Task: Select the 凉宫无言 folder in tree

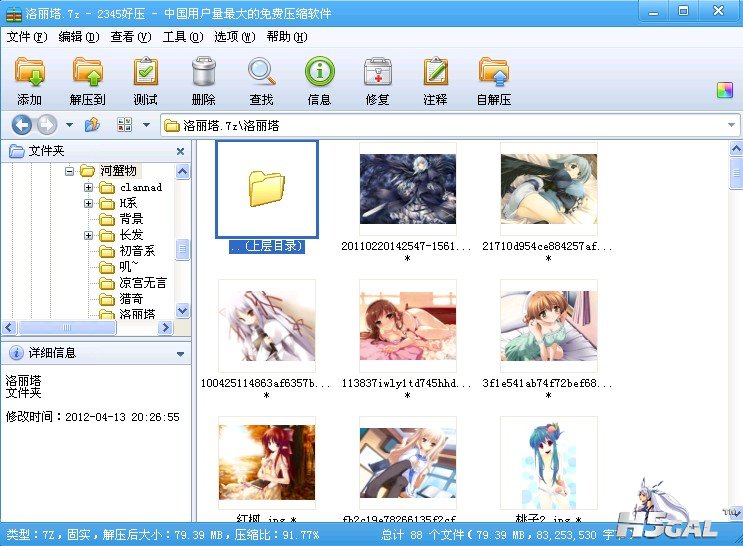Action: click(143, 283)
